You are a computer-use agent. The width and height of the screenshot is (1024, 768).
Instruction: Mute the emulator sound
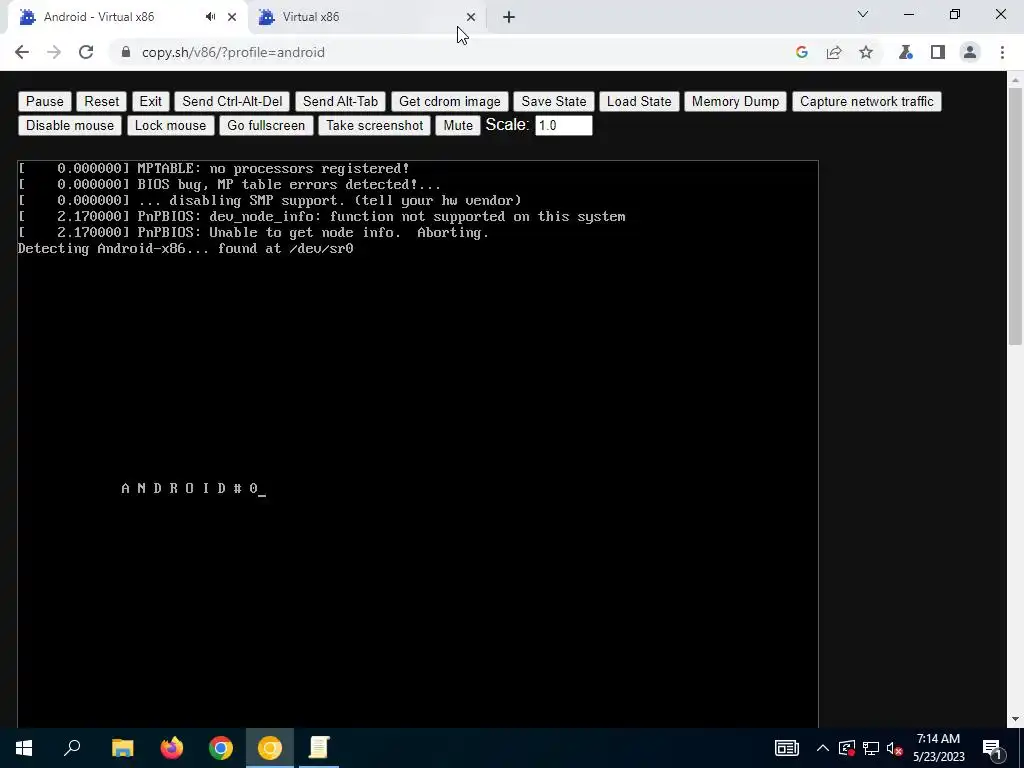[x=458, y=125]
